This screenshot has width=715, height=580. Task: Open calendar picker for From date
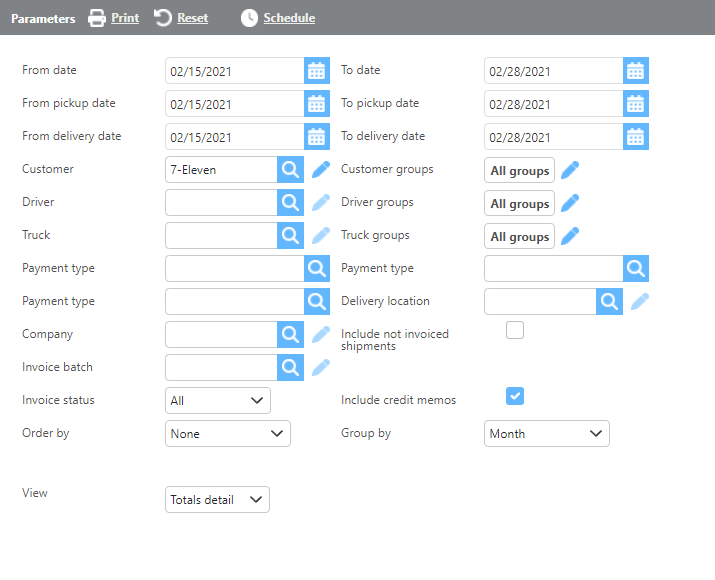[x=316, y=71]
